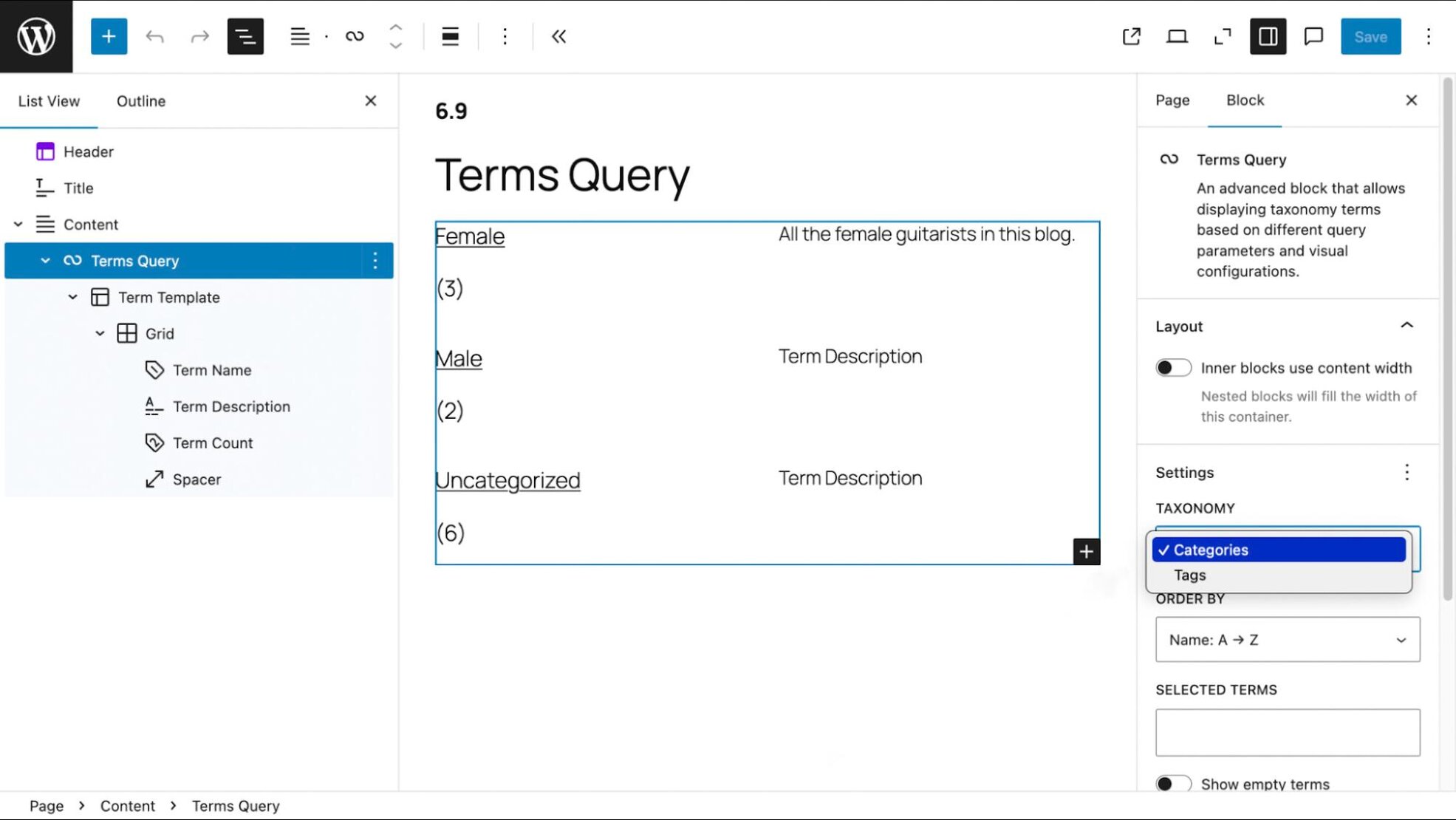Redo the last change
This screenshot has width=1456, height=820.
(x=199, y=36)
